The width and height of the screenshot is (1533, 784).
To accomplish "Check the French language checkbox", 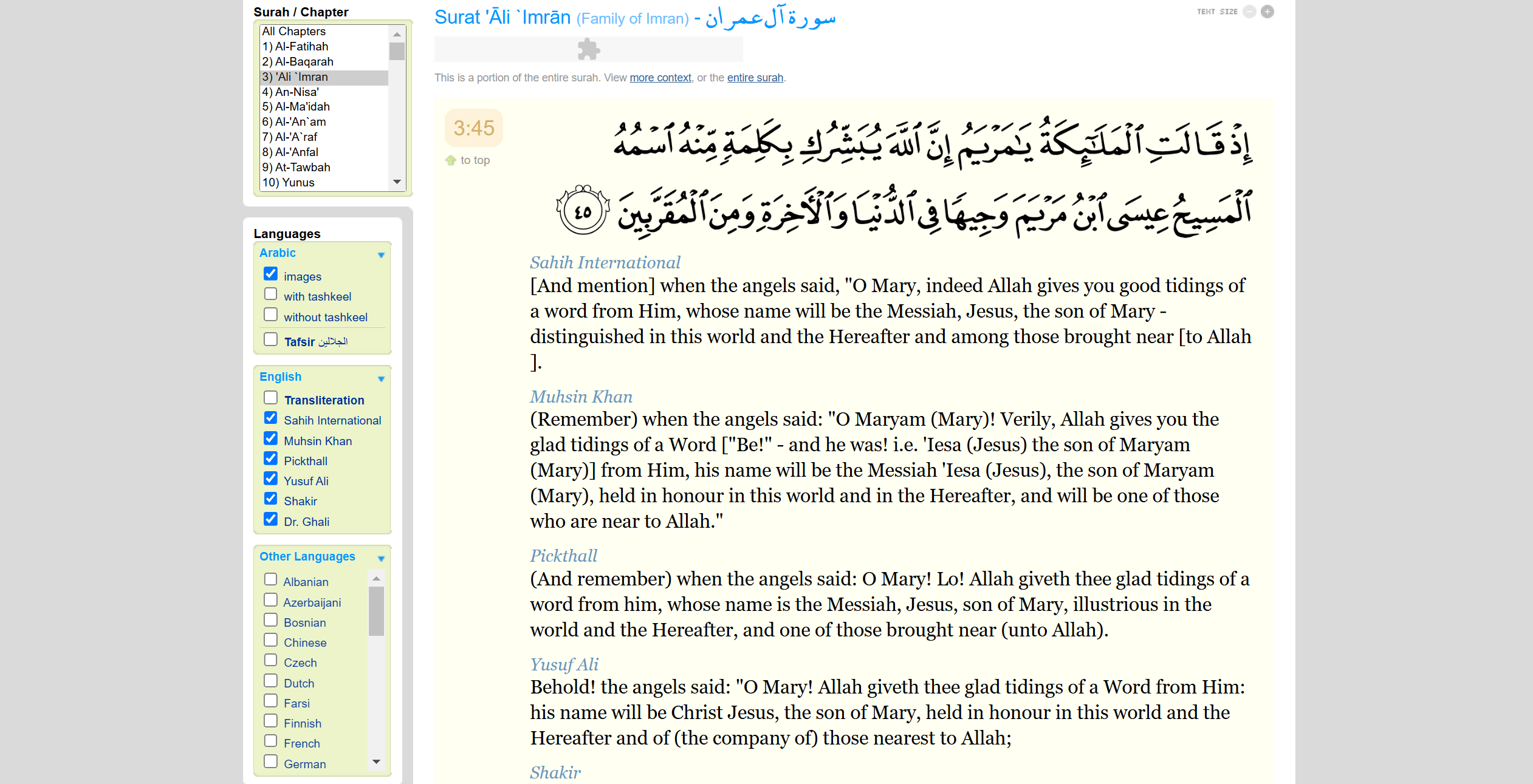I will point(270,741).
